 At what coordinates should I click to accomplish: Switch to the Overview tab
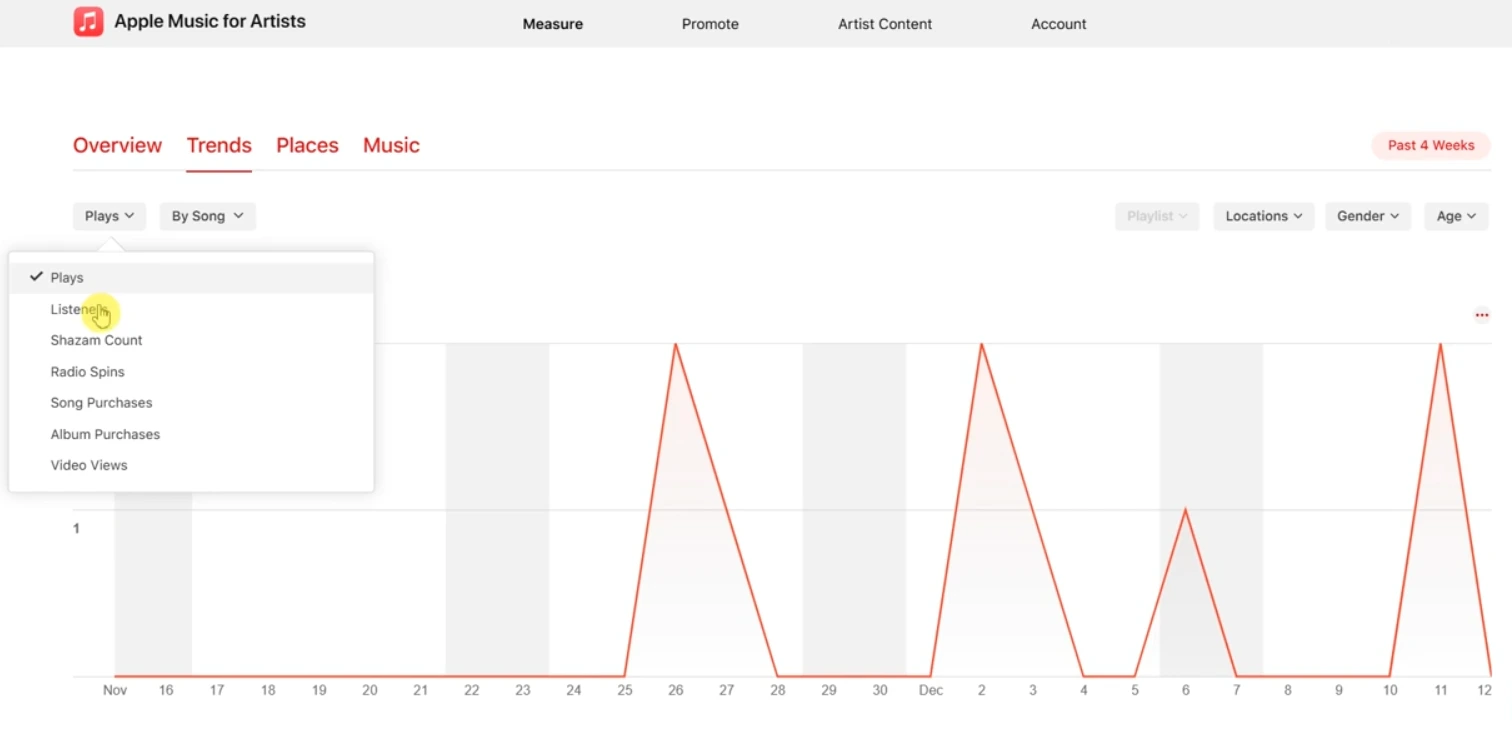pyautogui.click(x=117, y=145)
